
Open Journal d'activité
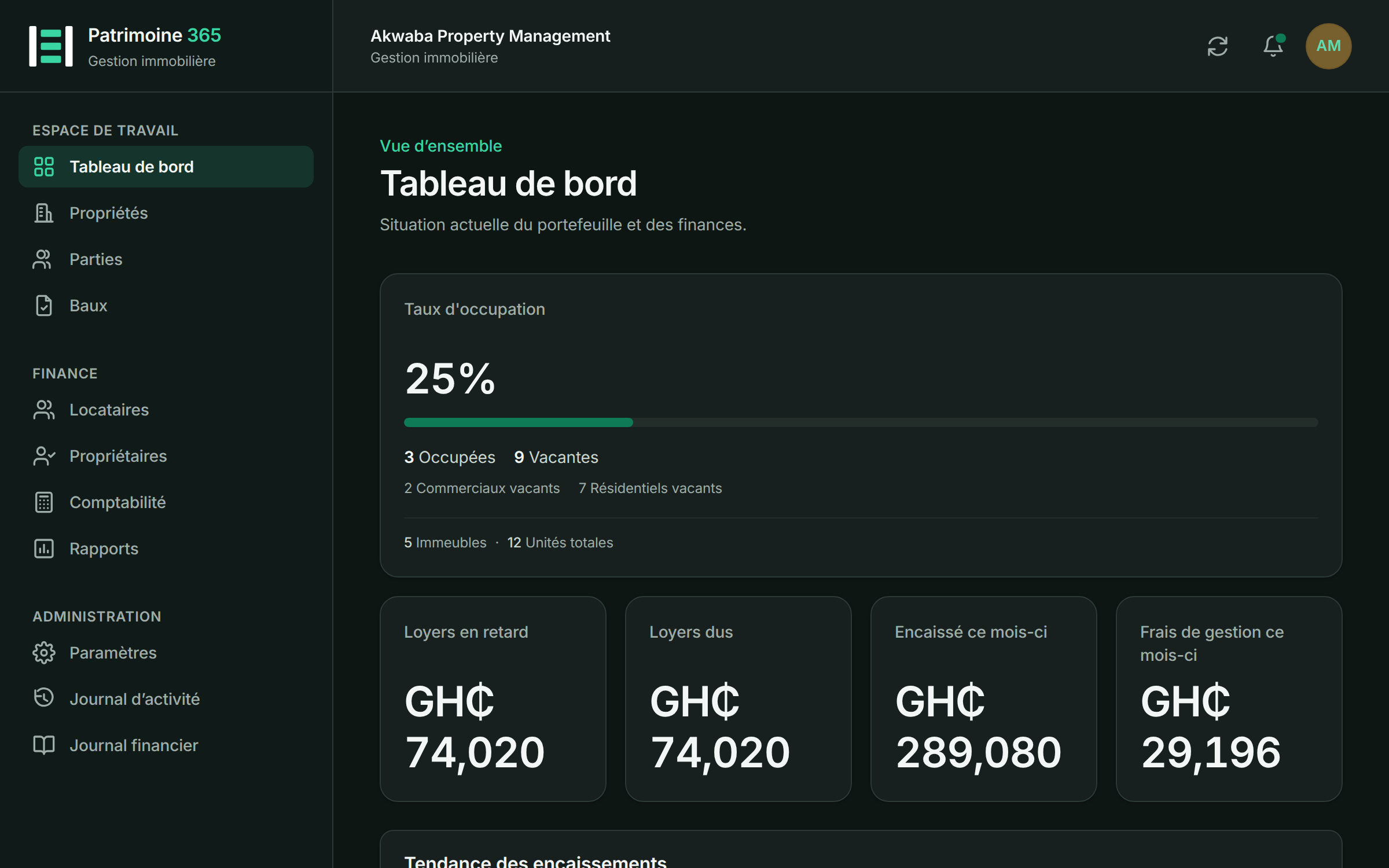click(x=166, y=699)
